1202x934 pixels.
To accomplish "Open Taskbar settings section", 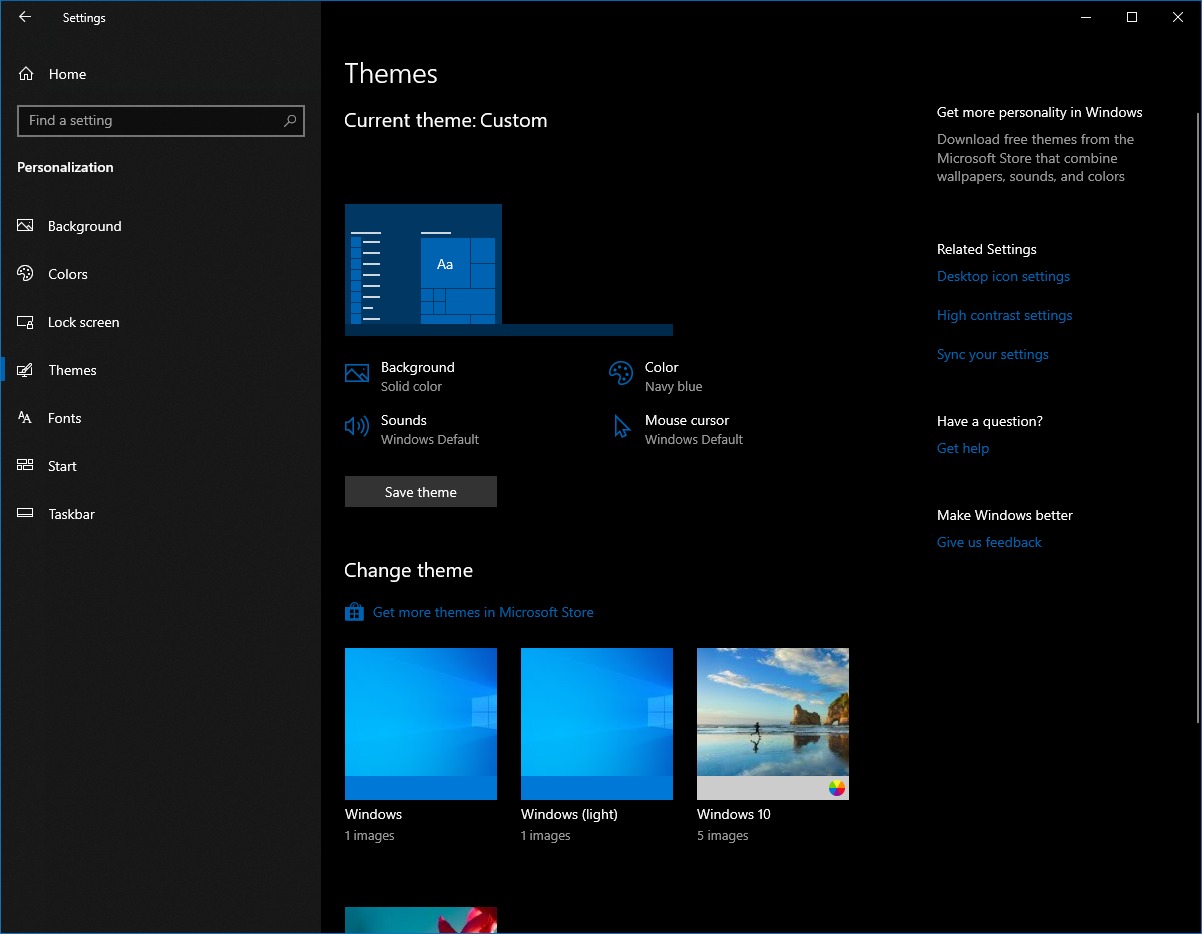I will 71,514.
